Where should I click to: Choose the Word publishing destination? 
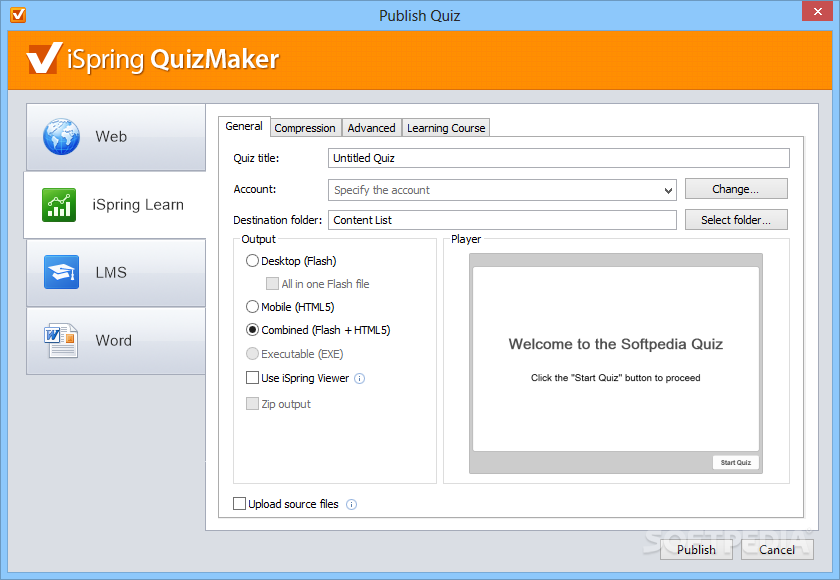pos(116,341)
